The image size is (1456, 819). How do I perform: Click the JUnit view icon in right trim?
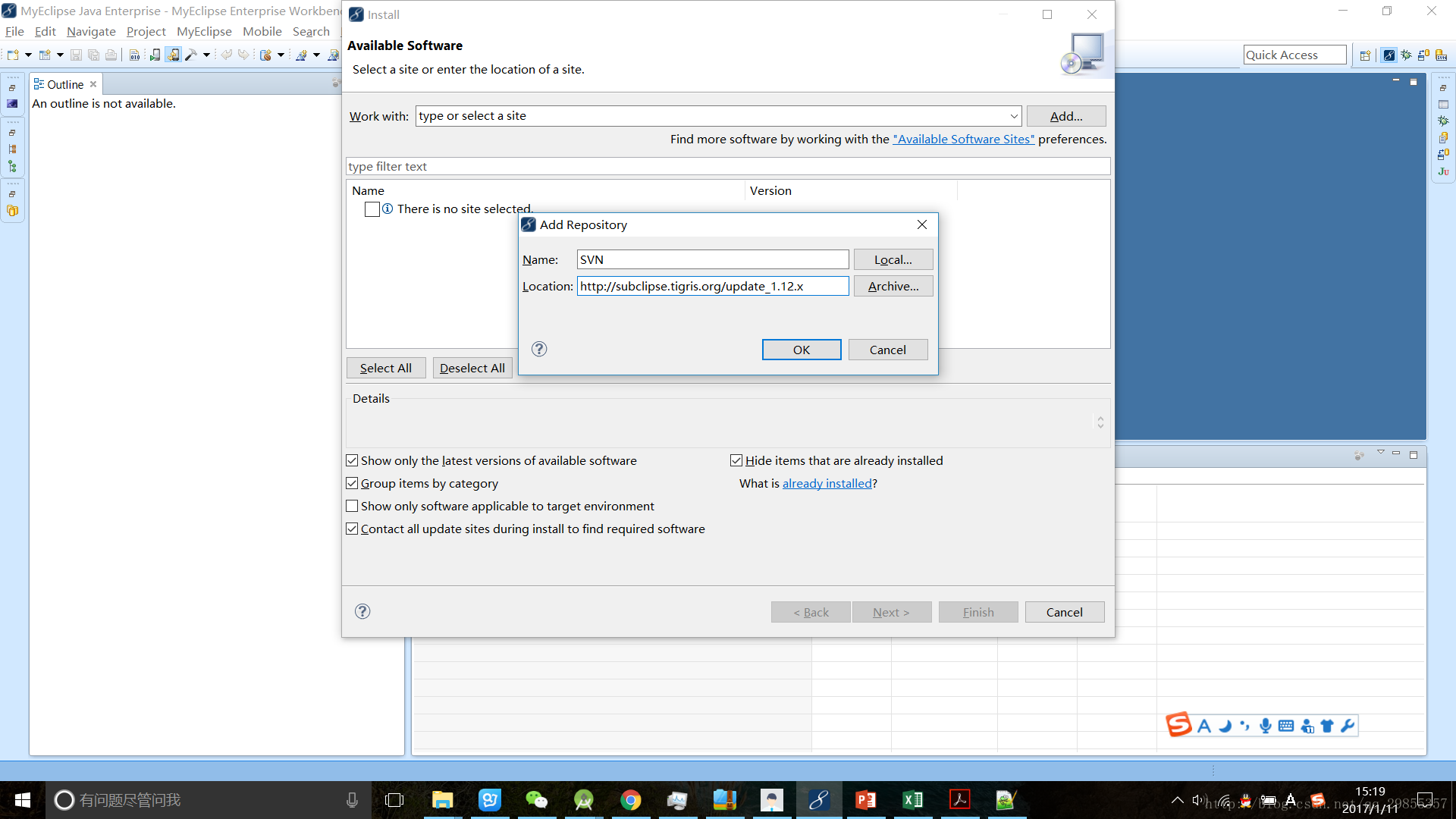click(1443, 171)
